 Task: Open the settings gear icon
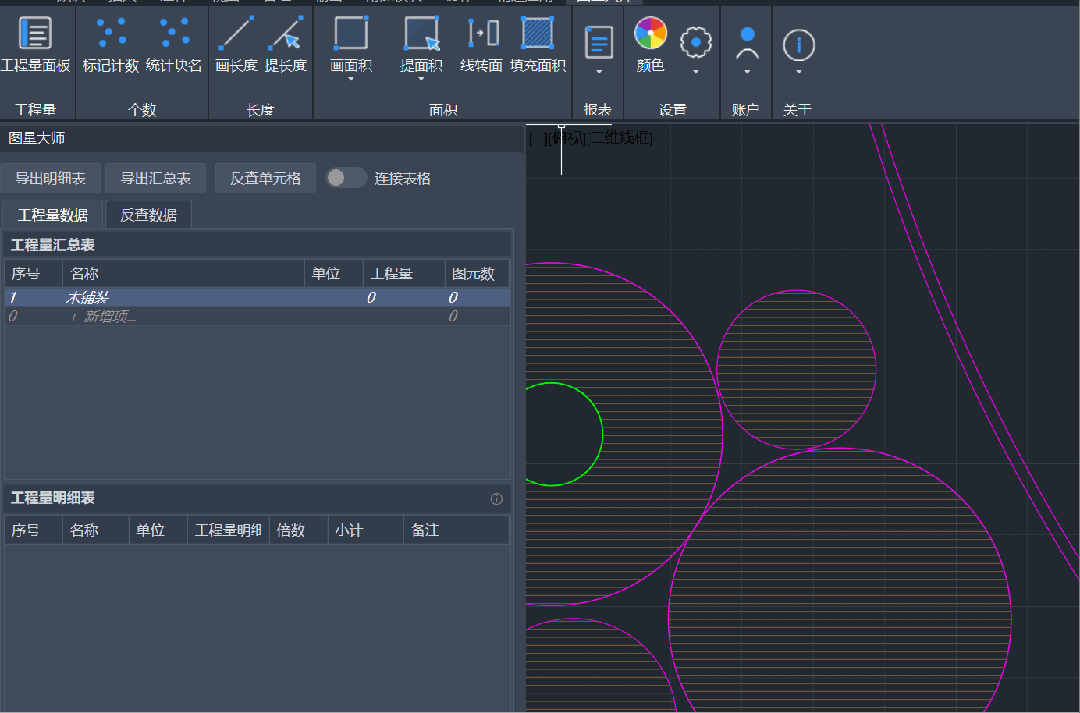[x=696, y=43]
